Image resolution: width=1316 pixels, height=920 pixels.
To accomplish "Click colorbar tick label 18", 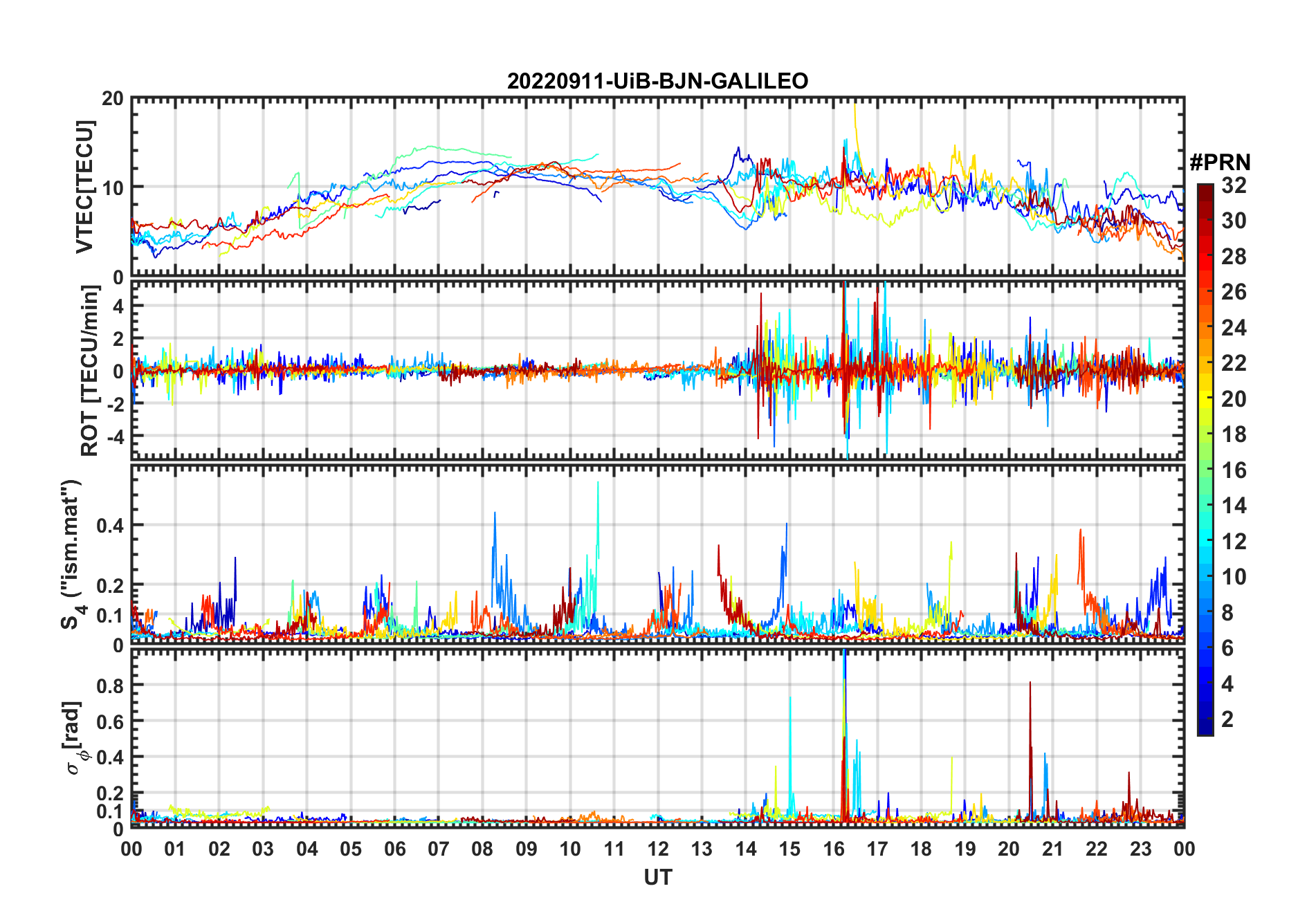I will pyautogui.click(x=1234, y=434).
